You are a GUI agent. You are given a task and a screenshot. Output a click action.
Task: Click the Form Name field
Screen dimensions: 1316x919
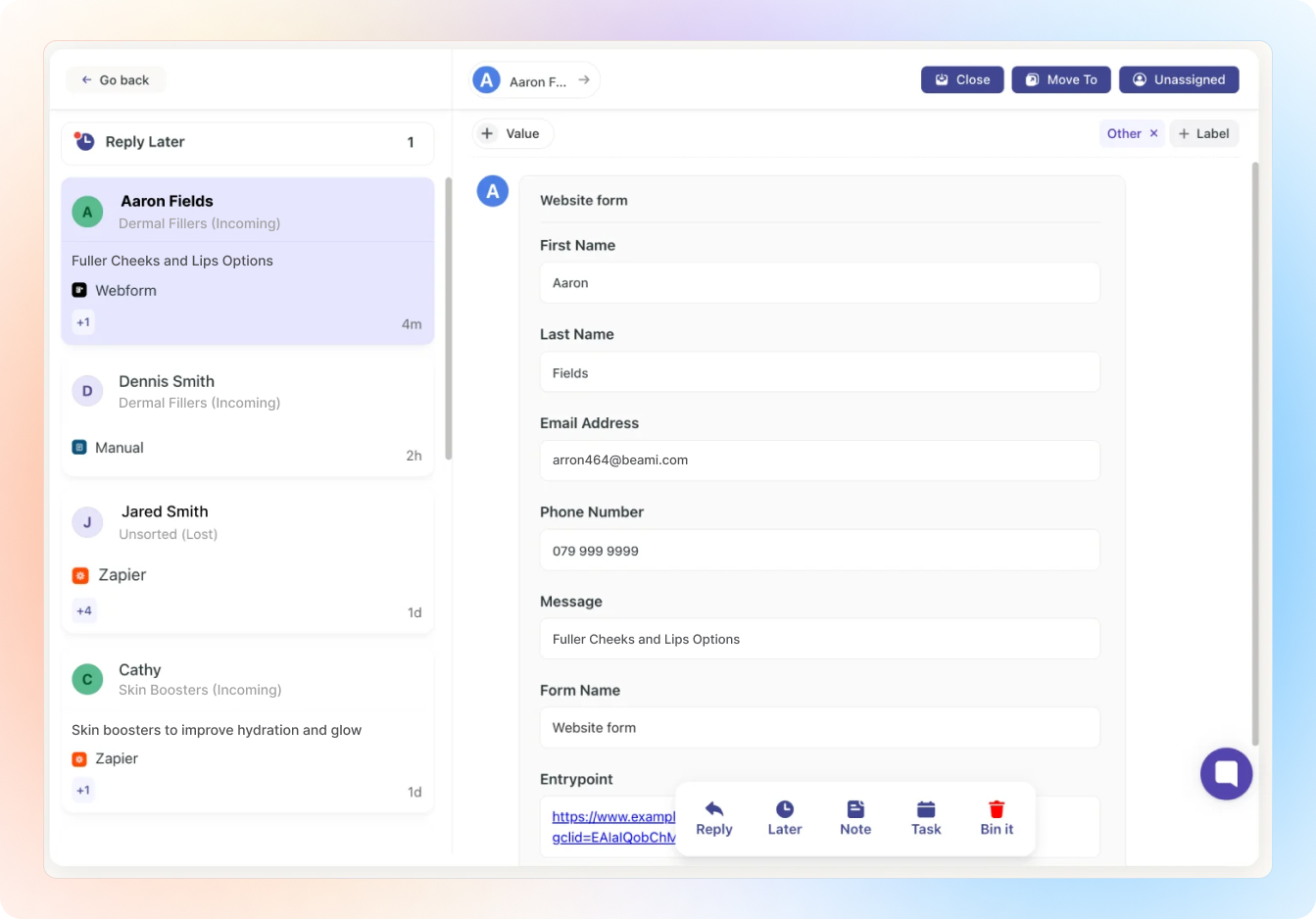point(820,728)
